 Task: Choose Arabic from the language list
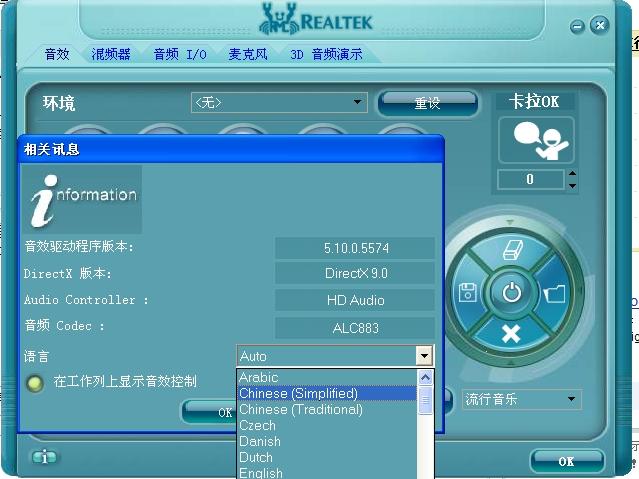tap(327, 377)
